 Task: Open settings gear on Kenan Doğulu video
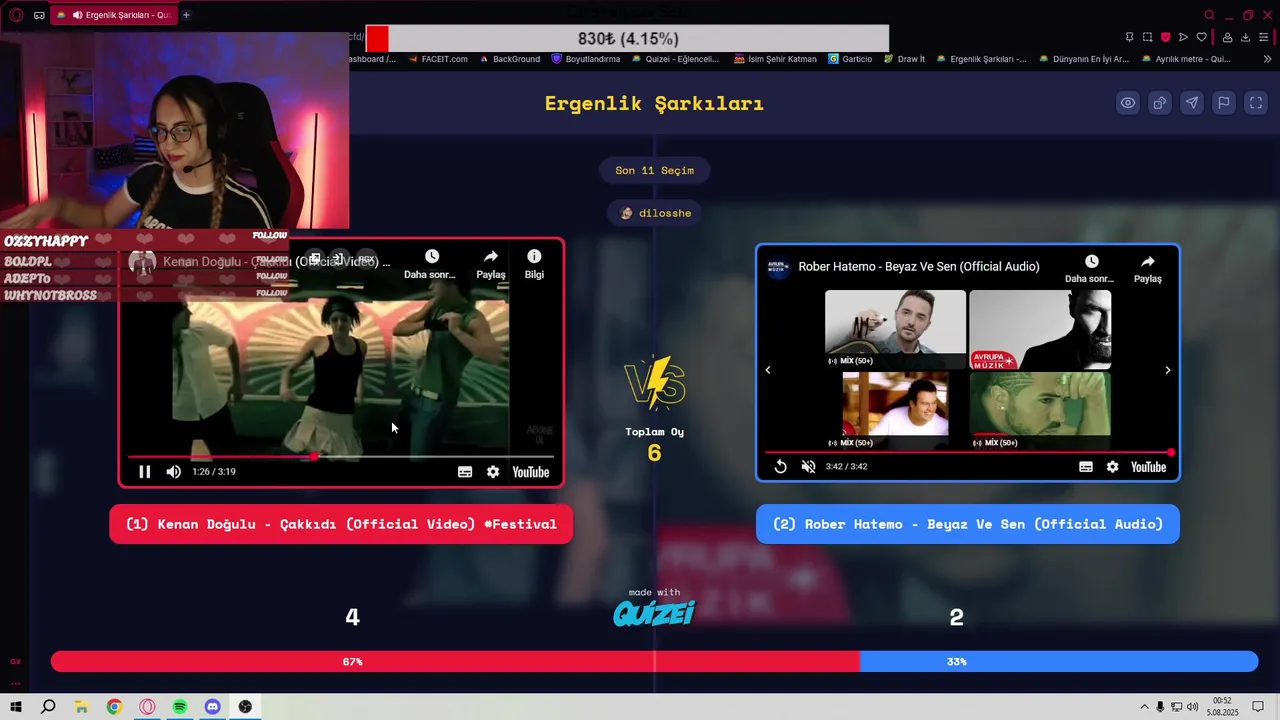pyautogui.click(x=493, y=472)
